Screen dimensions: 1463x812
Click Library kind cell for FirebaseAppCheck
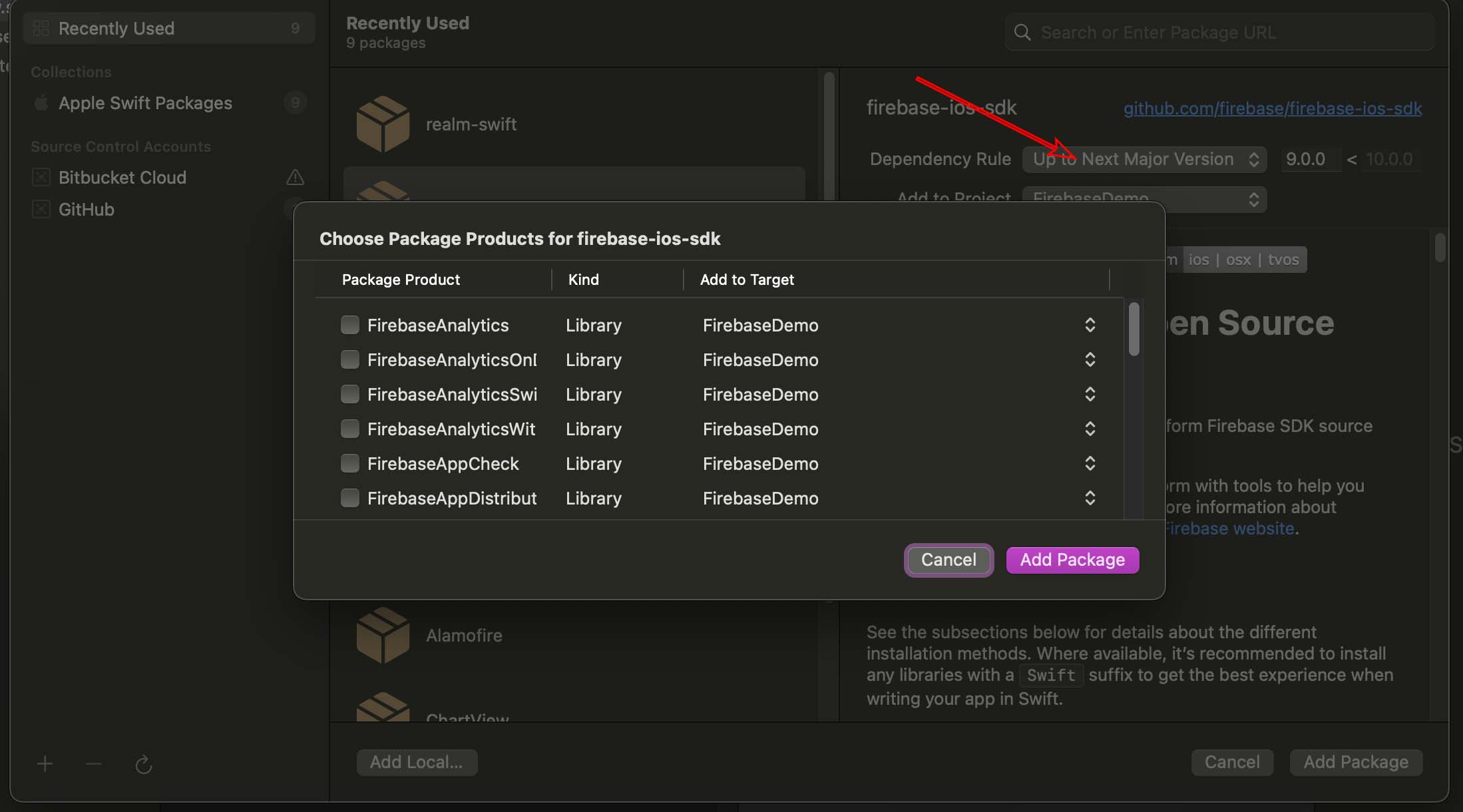594,463
